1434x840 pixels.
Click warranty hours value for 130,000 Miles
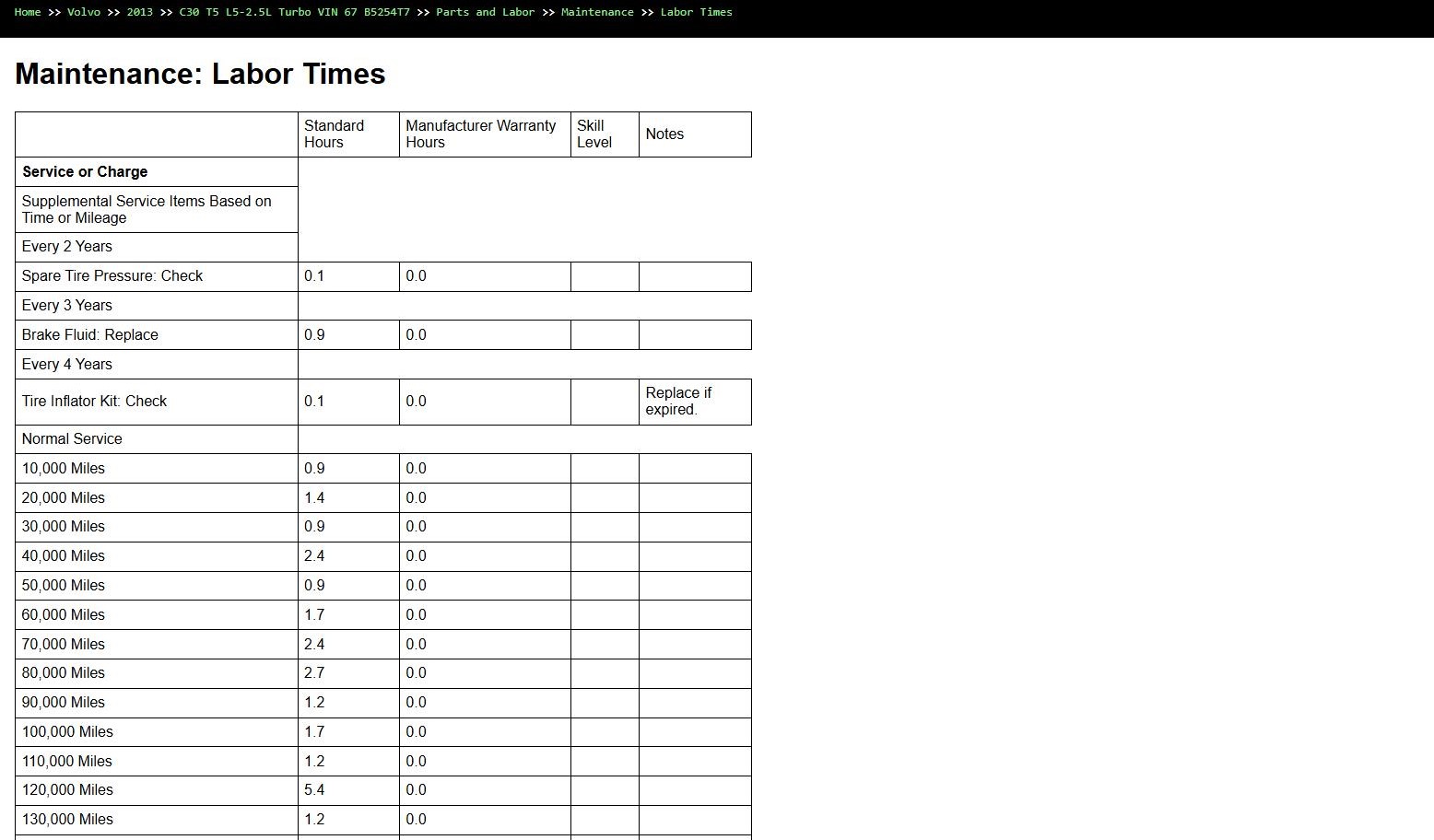pos(485,820)
